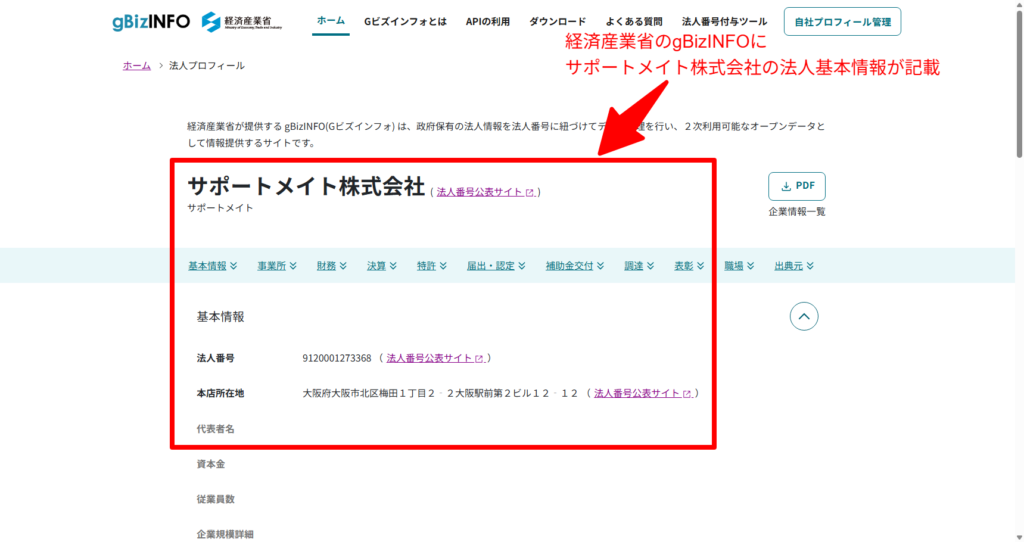Jump to 出典元 section anchor
The image size is (1024, 542).
[x=794, y=266]
